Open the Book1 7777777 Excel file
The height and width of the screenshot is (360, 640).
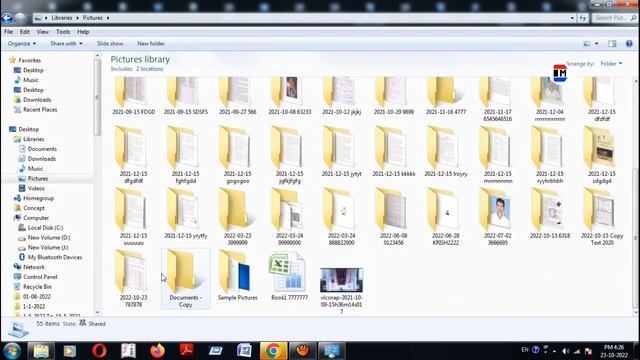click(289, 276)
